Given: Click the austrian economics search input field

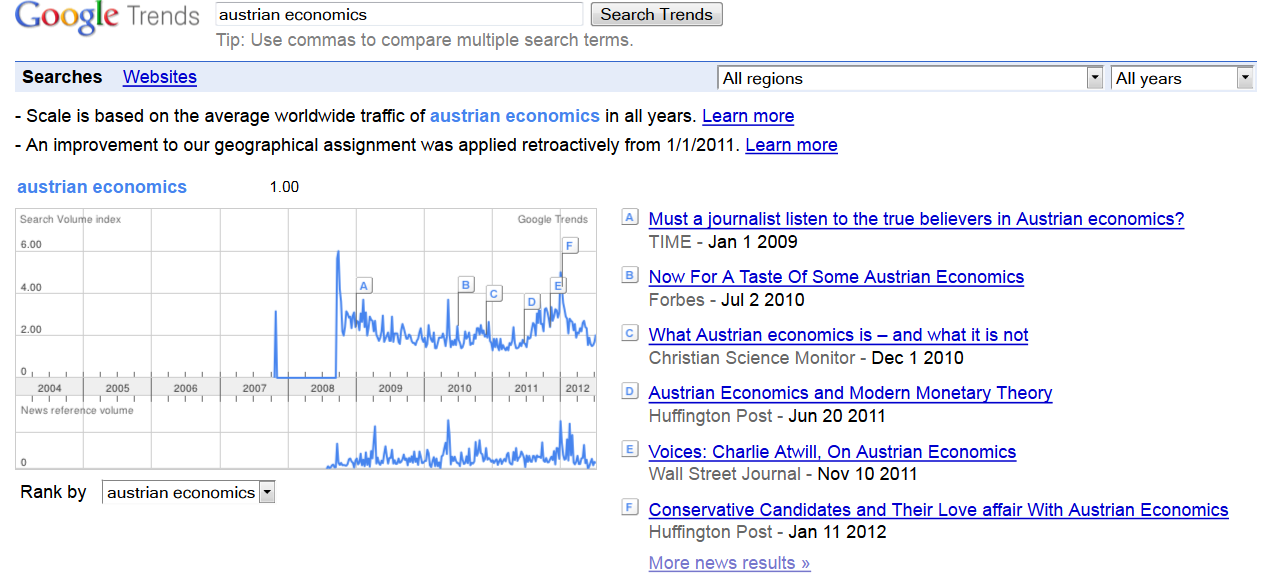Looking at the screenshot, I should [399, 14].
